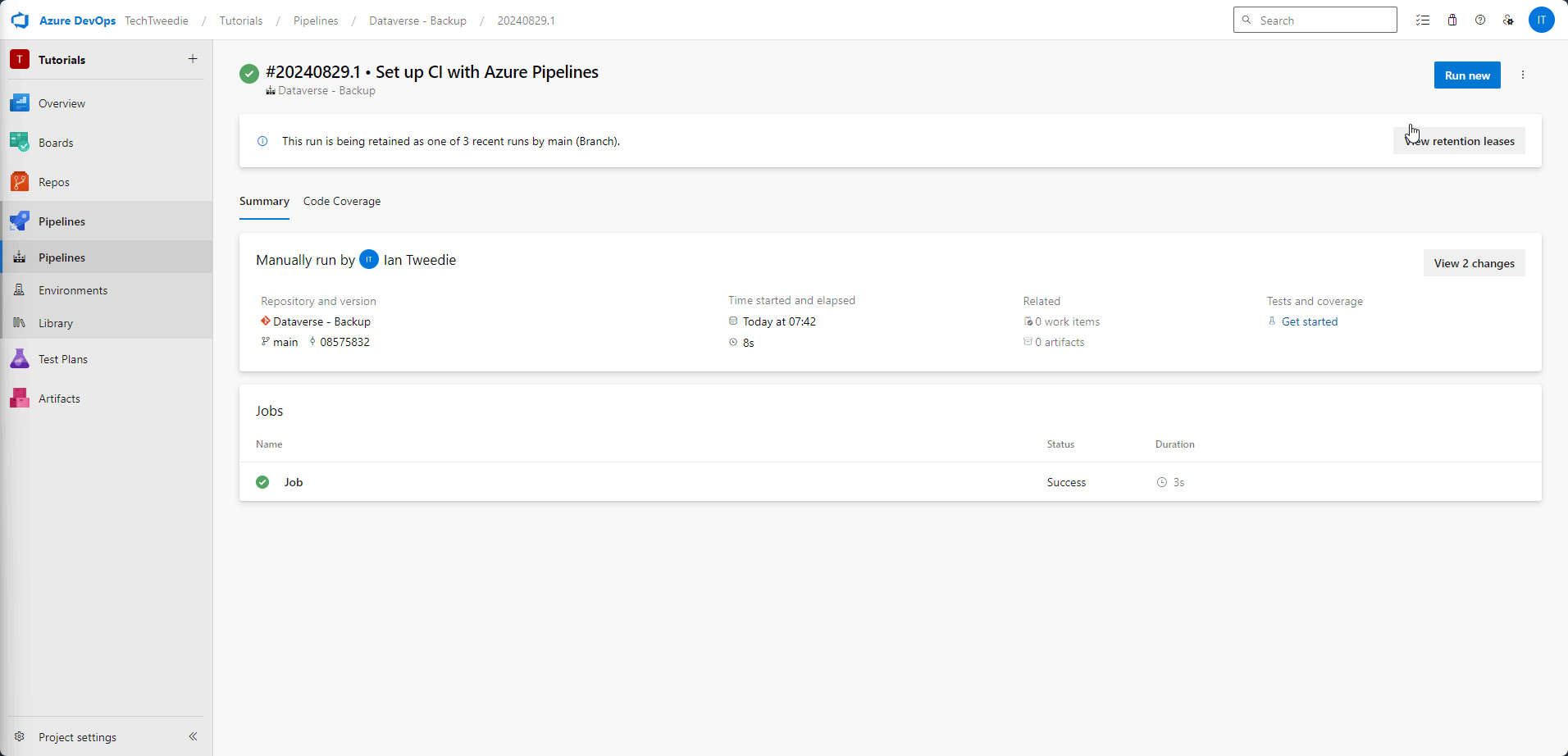Open the Artifacts section
Viewport: 1568px width, 756px height.
[x=59, y=398]
